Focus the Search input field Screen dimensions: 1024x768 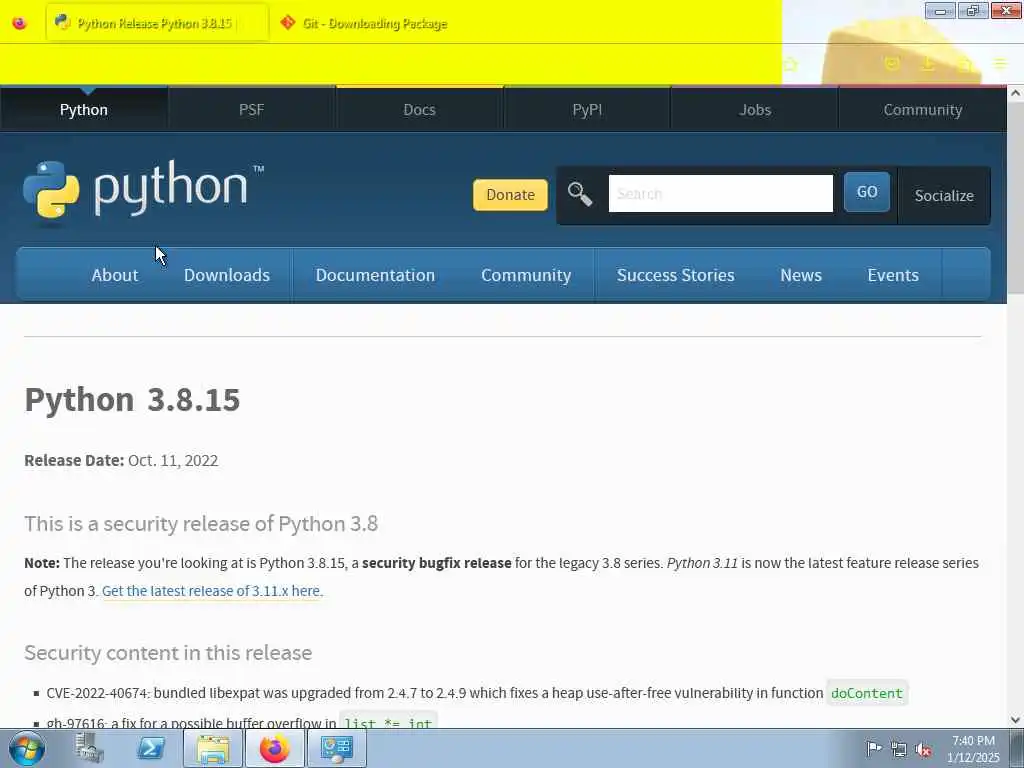coord(720,193)
